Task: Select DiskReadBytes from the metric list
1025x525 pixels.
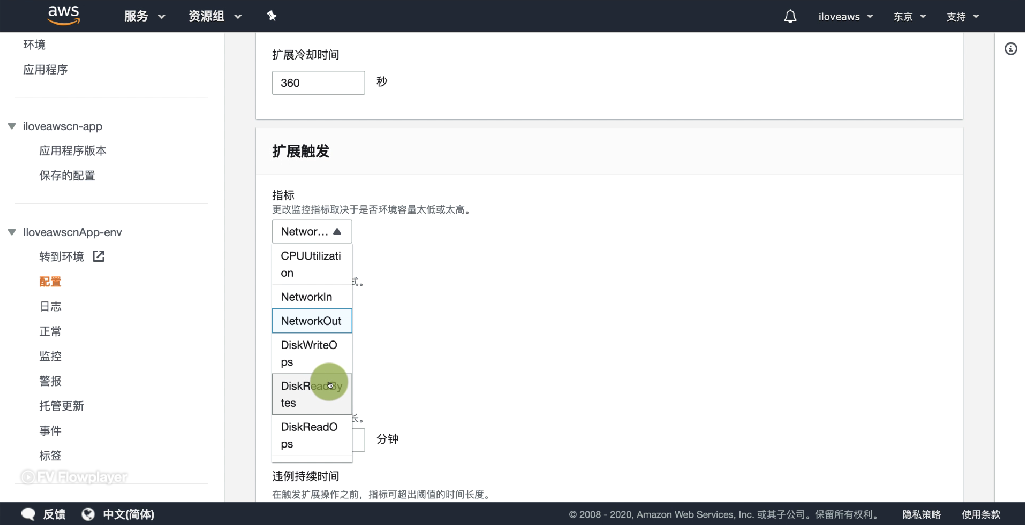Action: [x=312, y=394]
